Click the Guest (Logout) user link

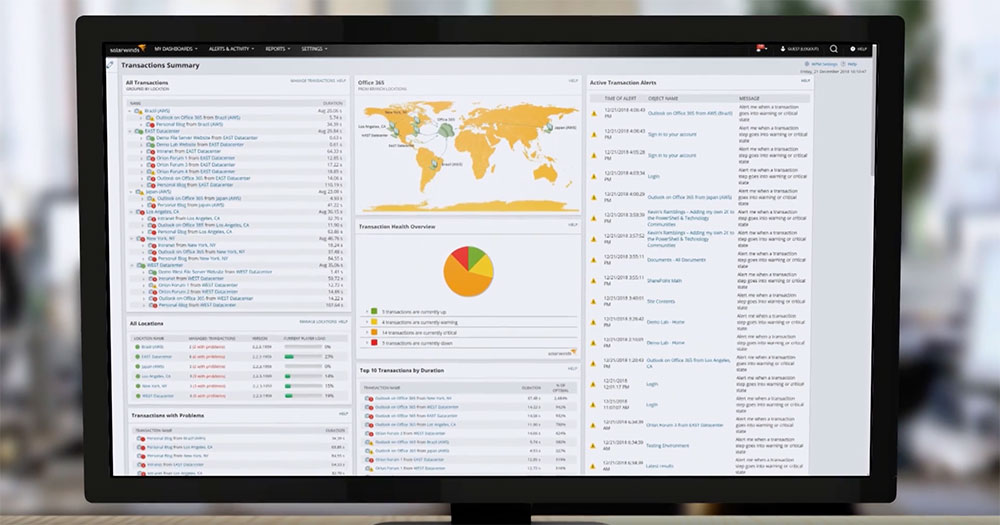tap(800, 49)
